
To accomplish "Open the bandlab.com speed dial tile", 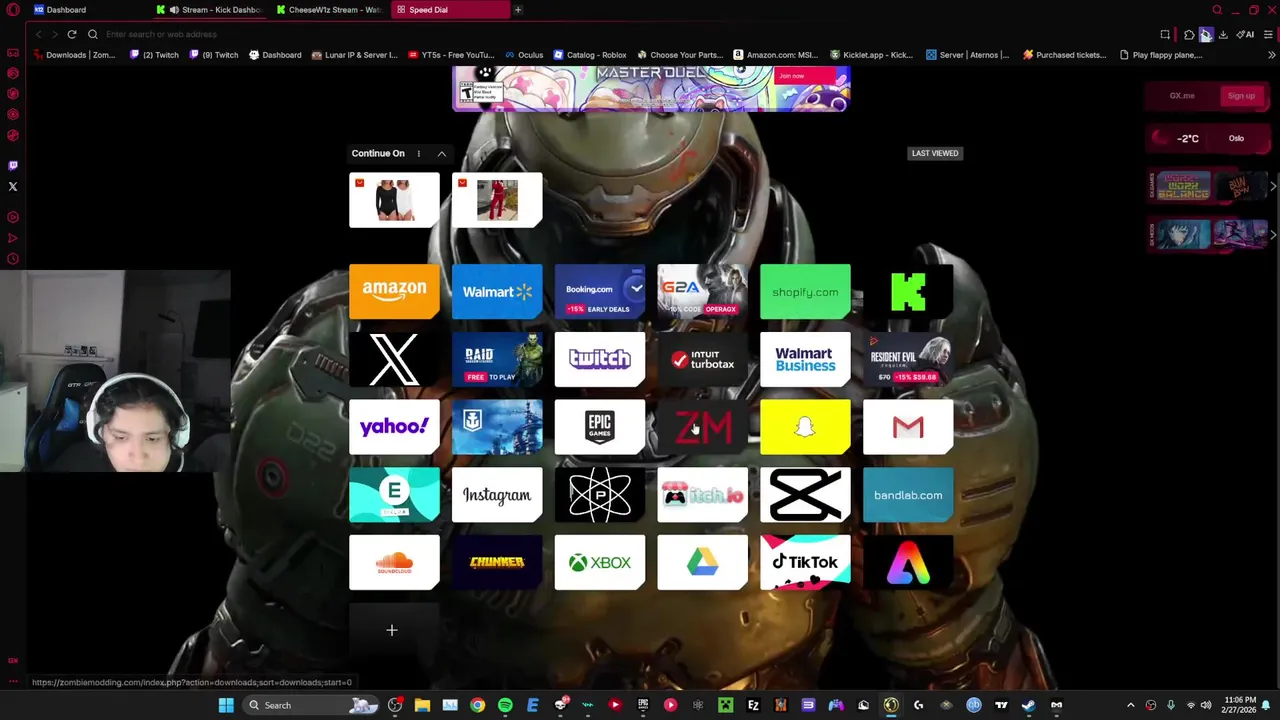I will click(x=908, y=495).
